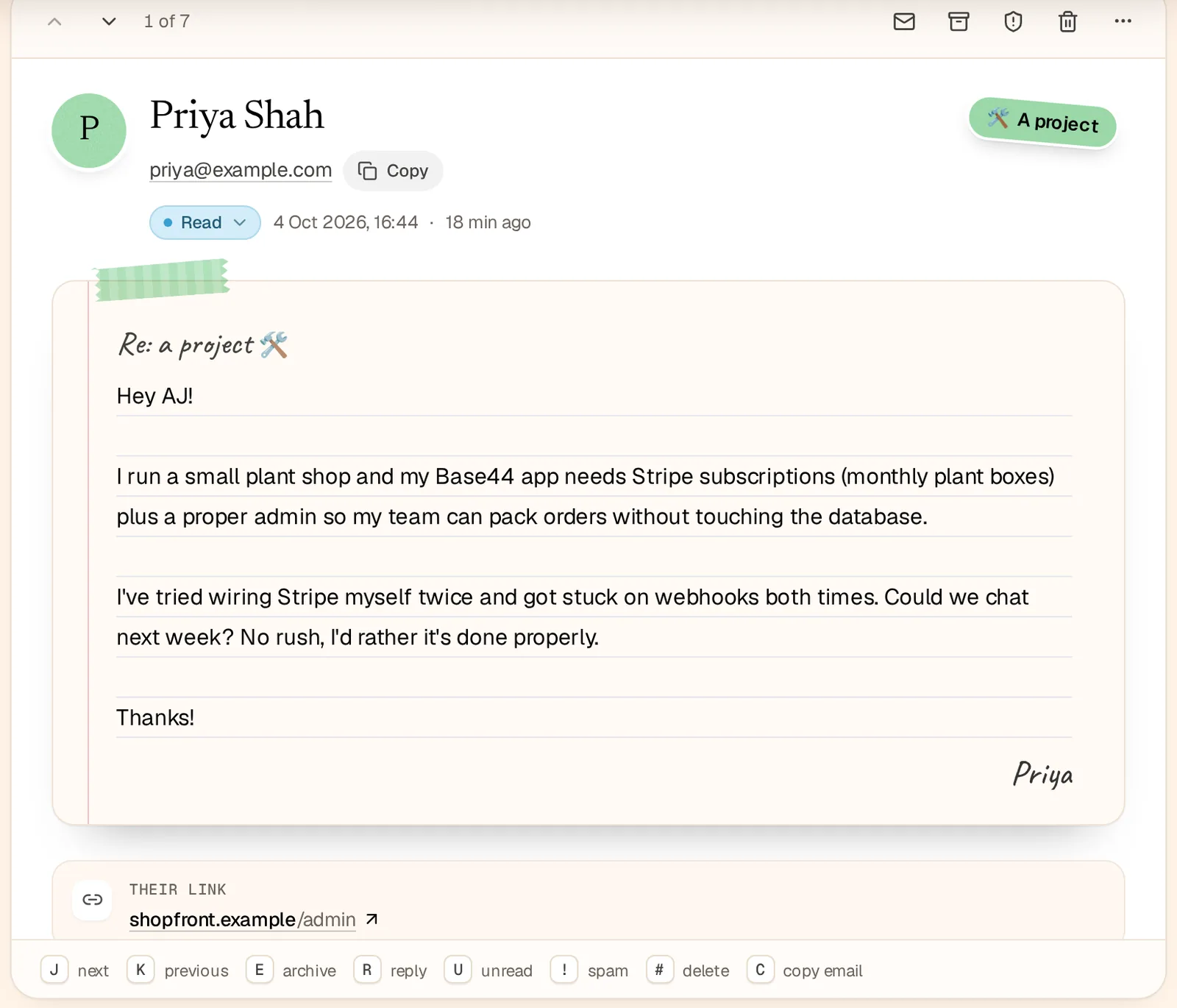Click the C copy email shortcut
This screenshot has height=1008, width=1177.
click(805, 970)
